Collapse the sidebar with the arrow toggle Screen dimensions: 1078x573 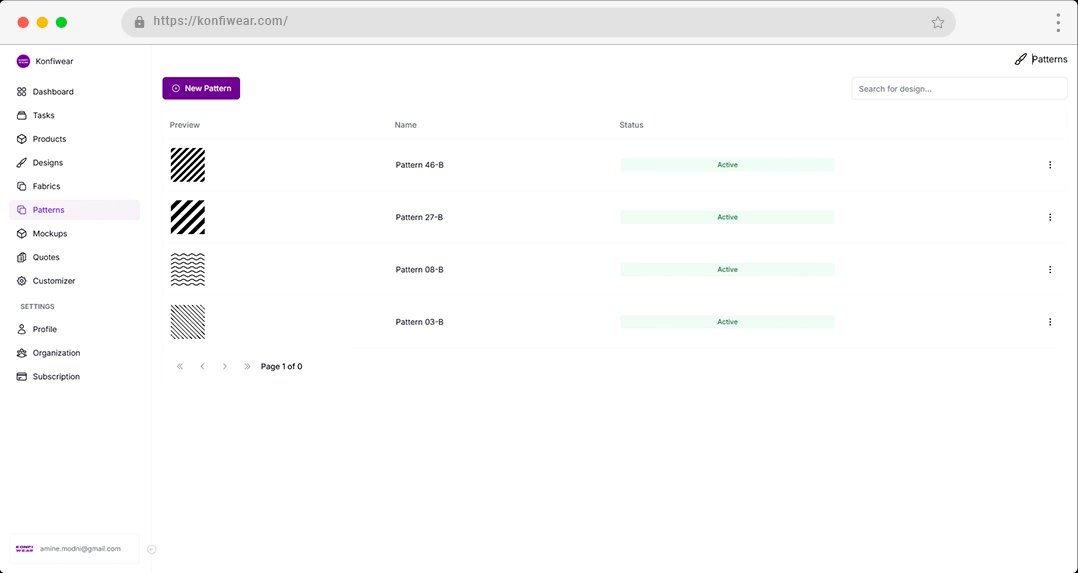point(151,549)
